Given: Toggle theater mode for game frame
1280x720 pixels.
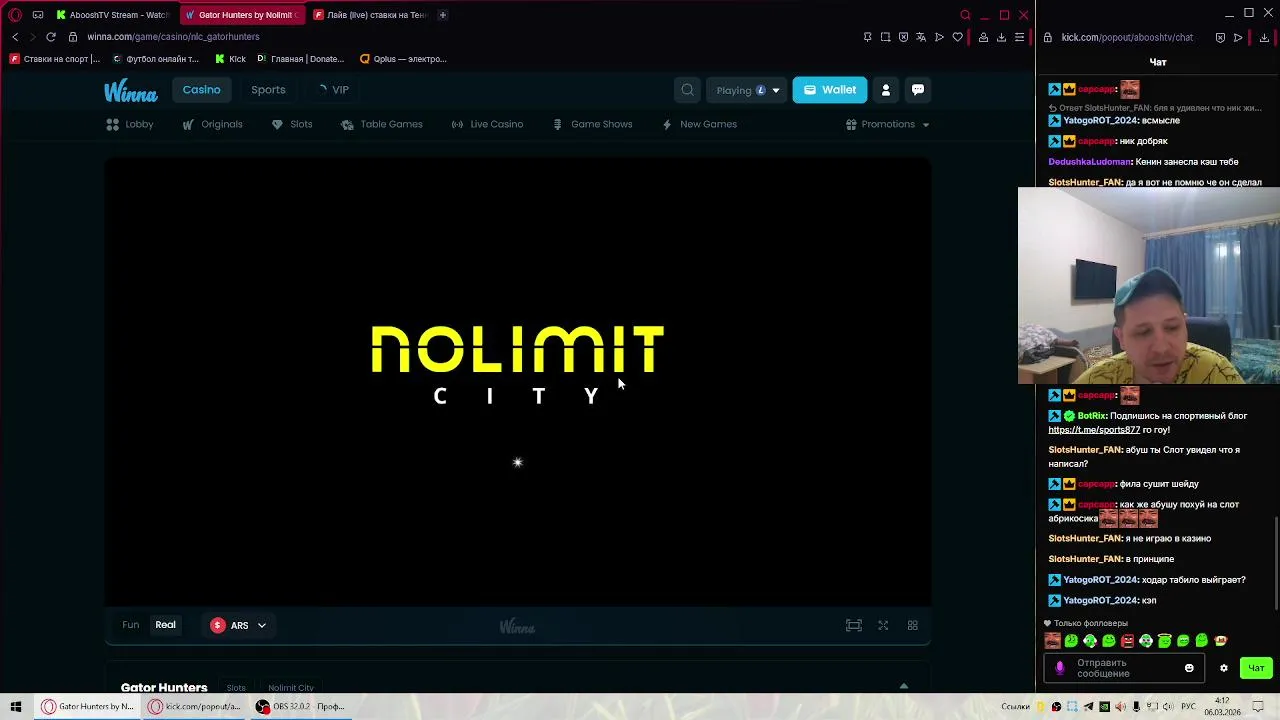Looking at the screenshot, I should coord(853,625).
